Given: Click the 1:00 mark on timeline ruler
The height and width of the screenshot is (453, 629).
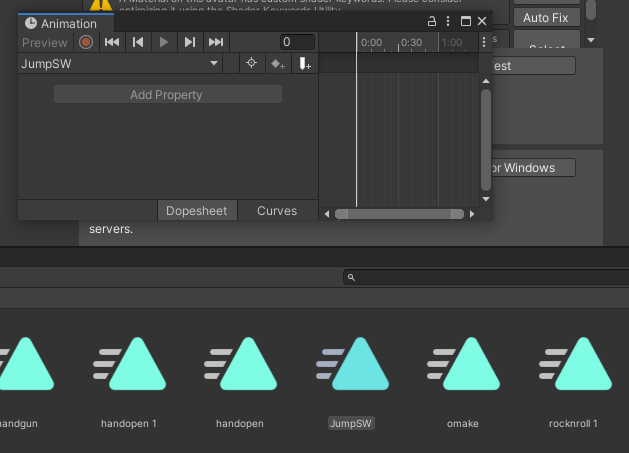Looking at the screenshot, I should click(452, 43).
